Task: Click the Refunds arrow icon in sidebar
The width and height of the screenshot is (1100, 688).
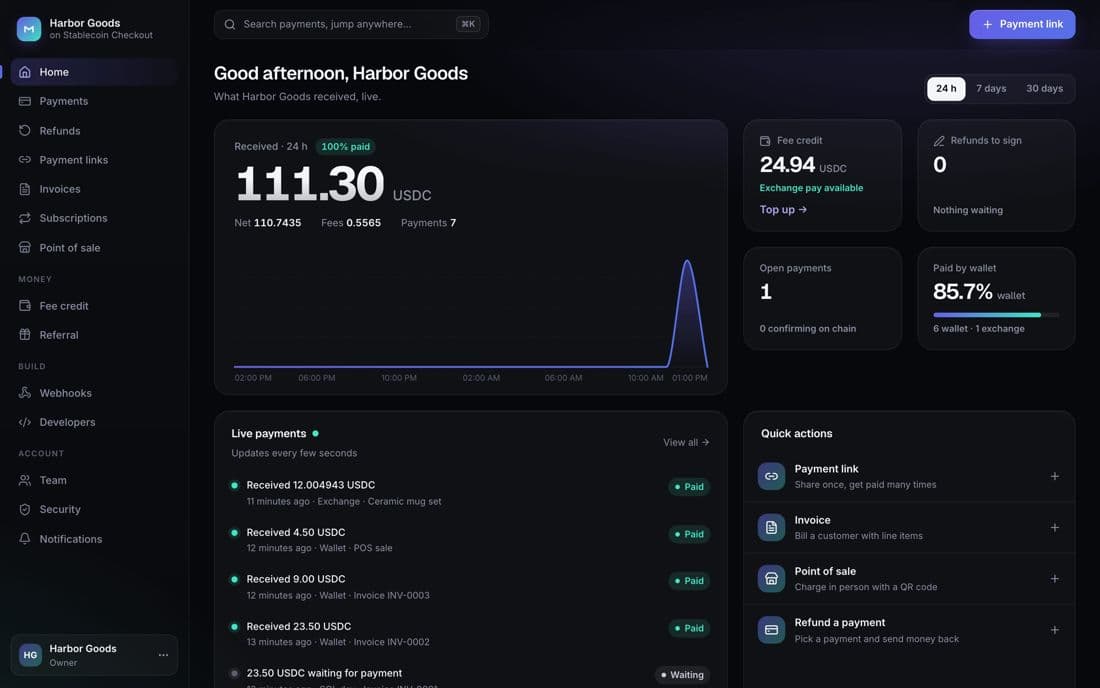Action: pos(25,130)
